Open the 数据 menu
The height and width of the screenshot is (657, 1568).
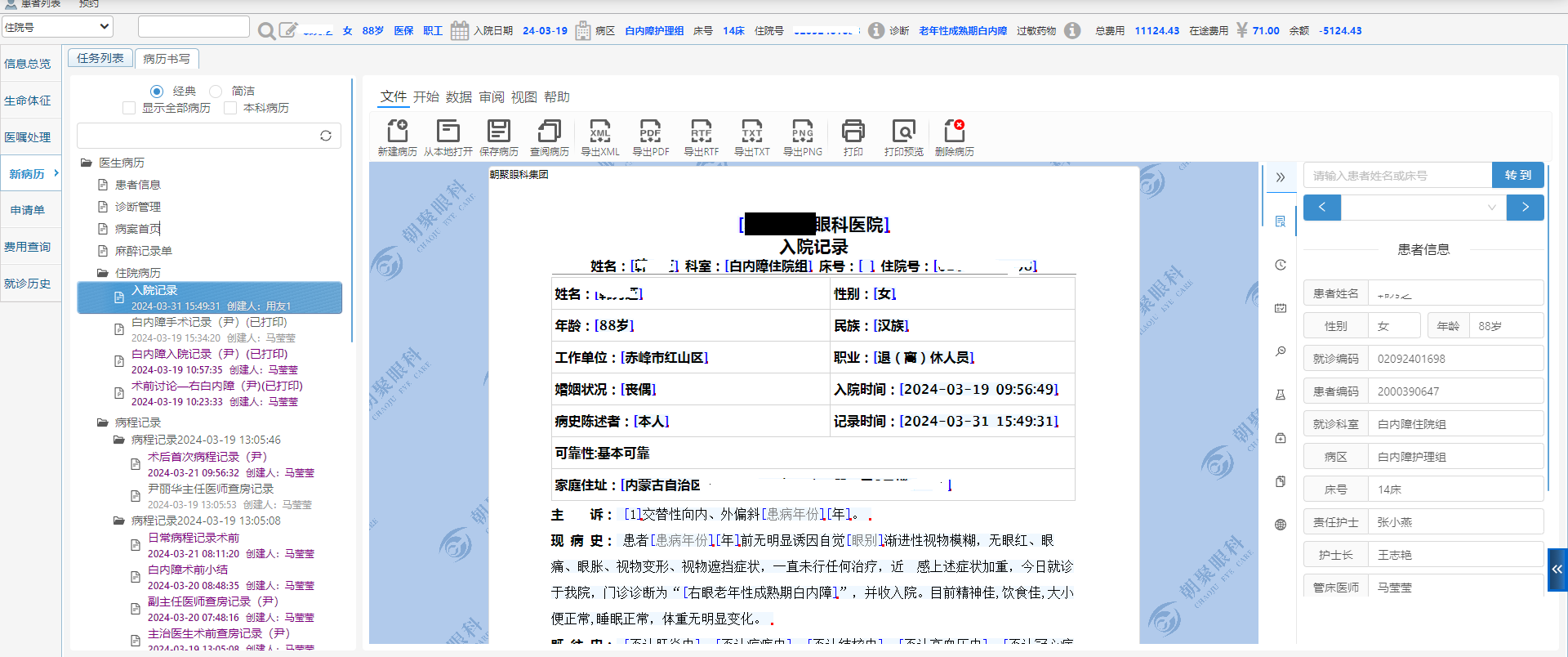coord(459,96)
